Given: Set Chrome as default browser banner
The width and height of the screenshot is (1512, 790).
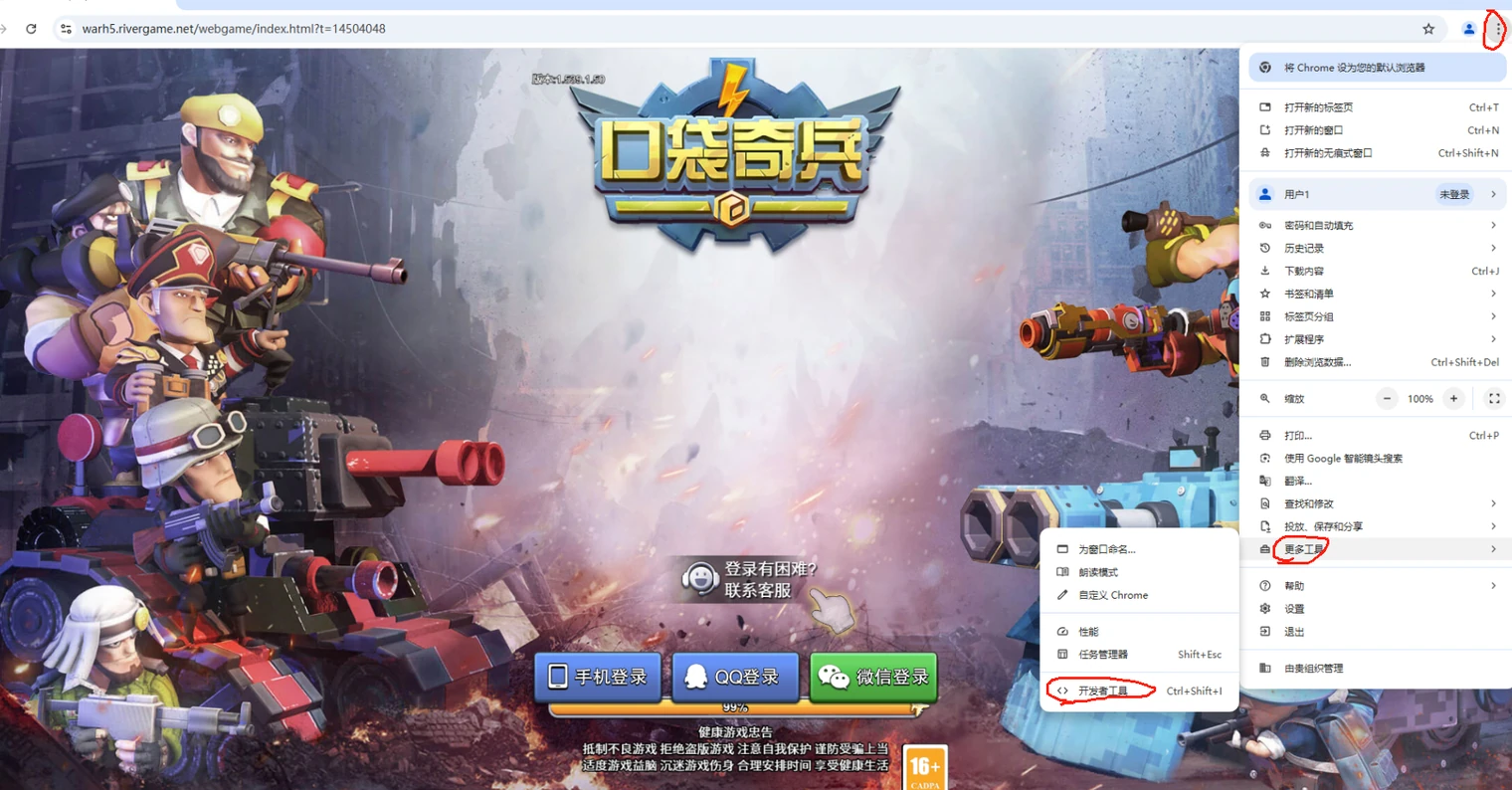Looking at the screenshot, I should click(1378, 68).
